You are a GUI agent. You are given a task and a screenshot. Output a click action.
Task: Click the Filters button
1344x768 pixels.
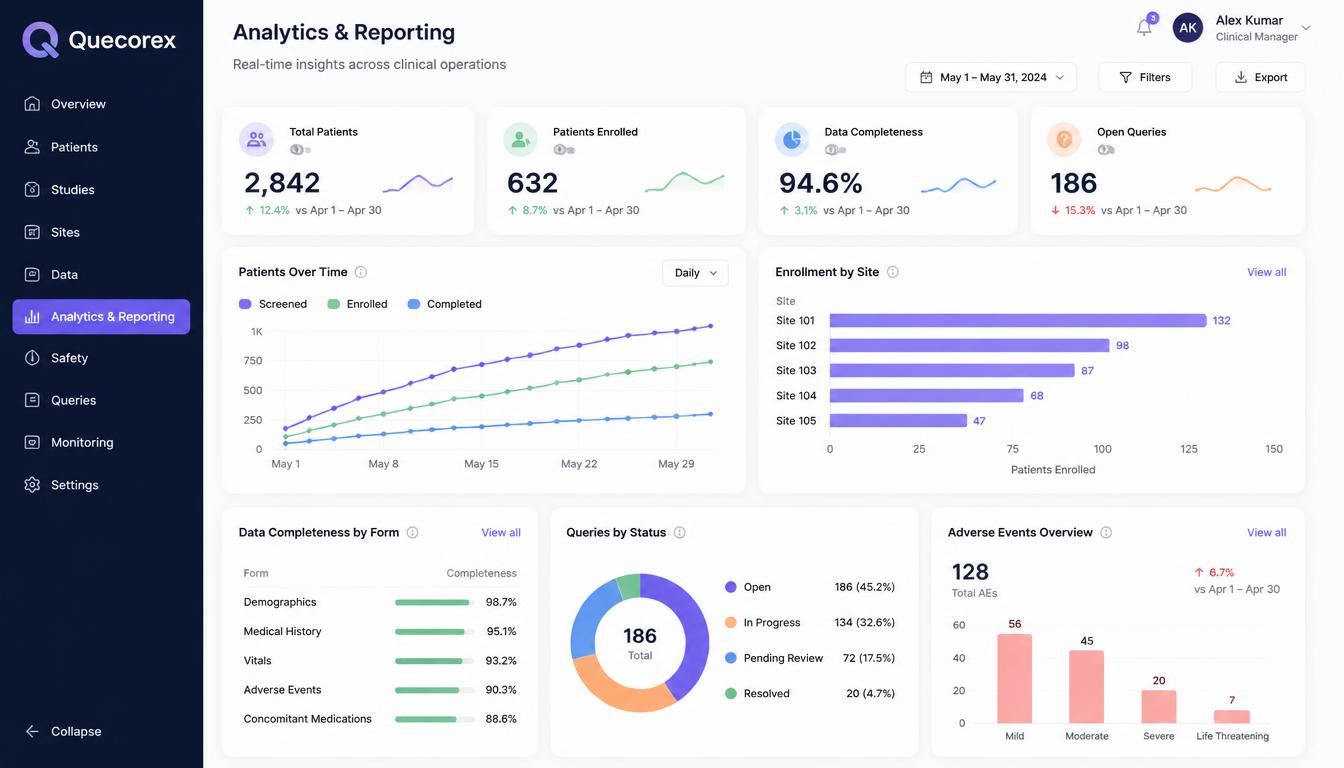click(x=1145, y=77)
